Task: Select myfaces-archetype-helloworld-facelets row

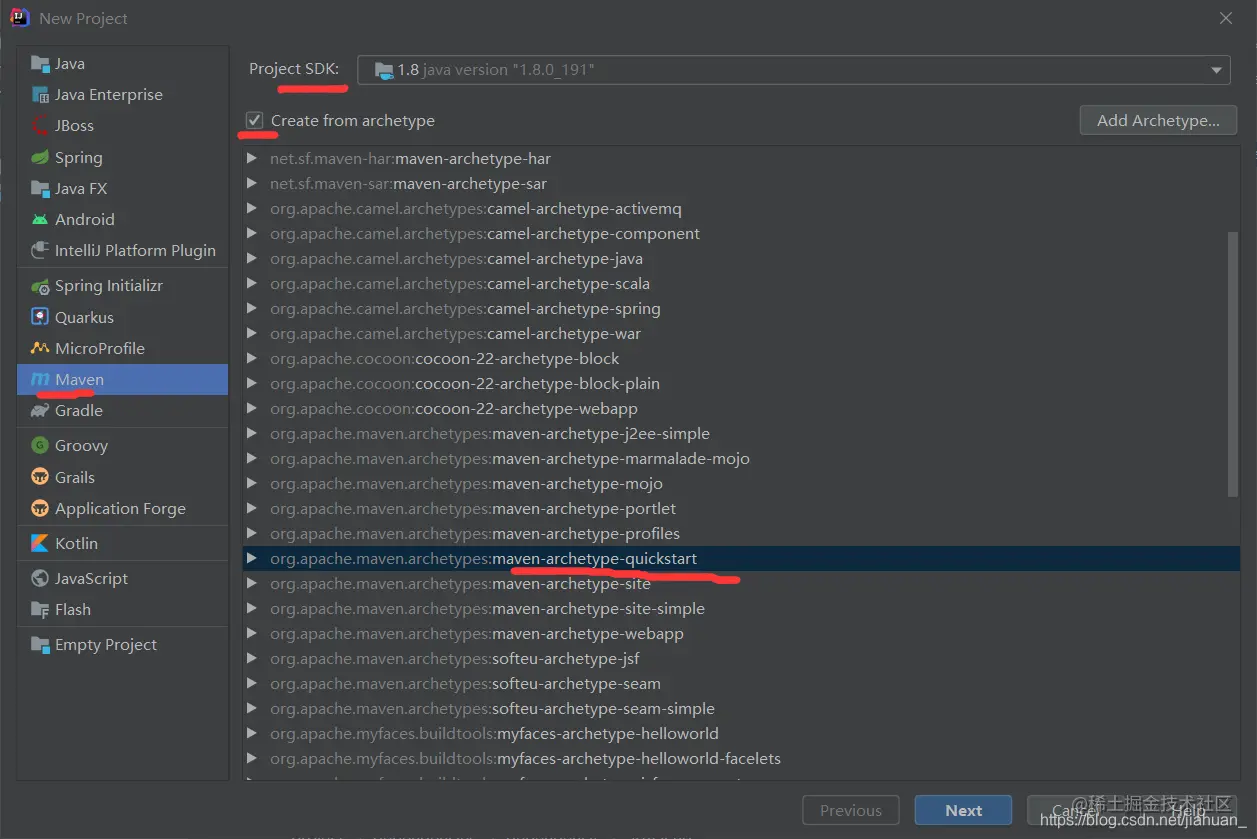Action: click(x=741, y=758)
